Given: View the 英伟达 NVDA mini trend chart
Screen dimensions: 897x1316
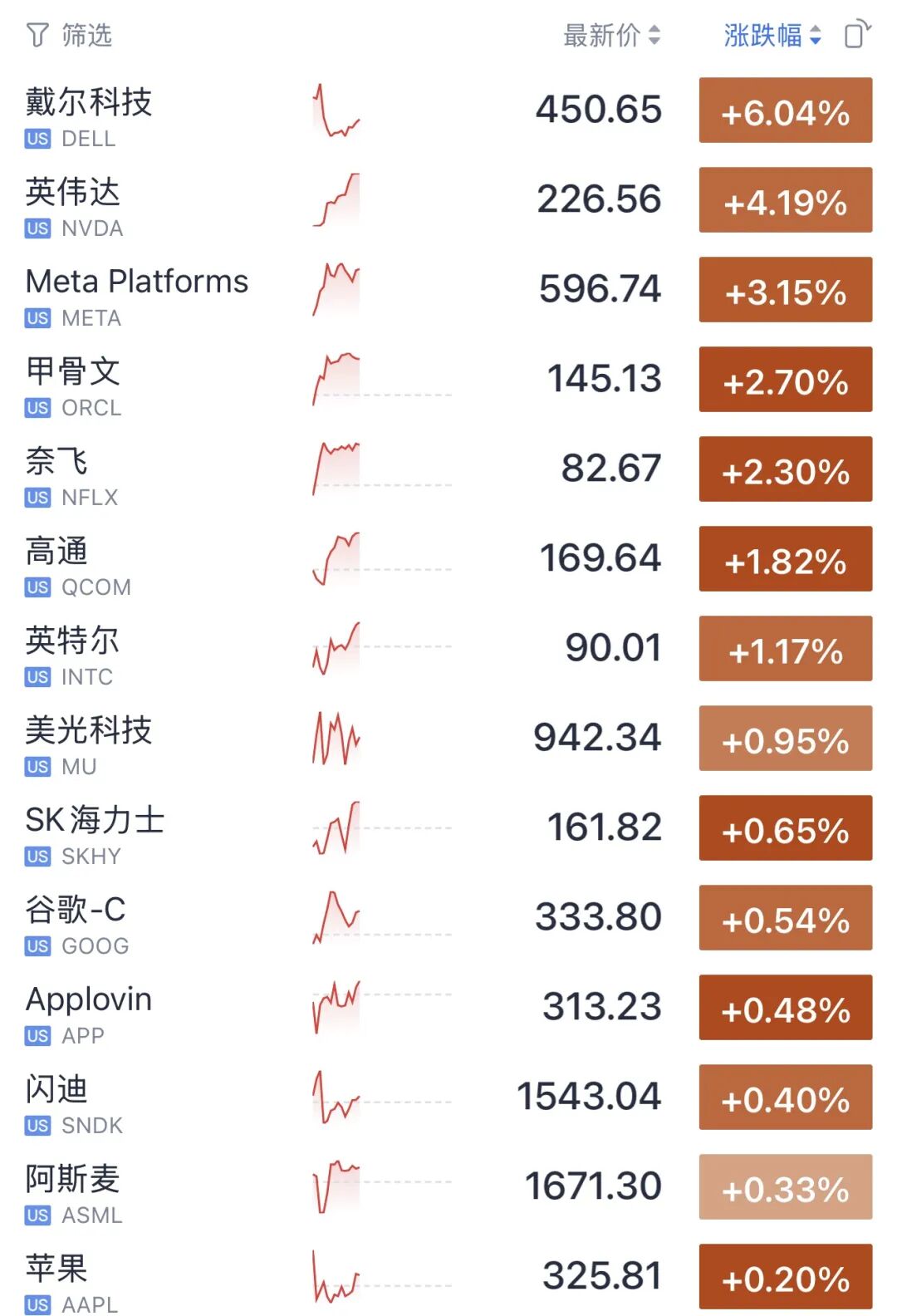Looking at the screenshot, I should [336, 200].
